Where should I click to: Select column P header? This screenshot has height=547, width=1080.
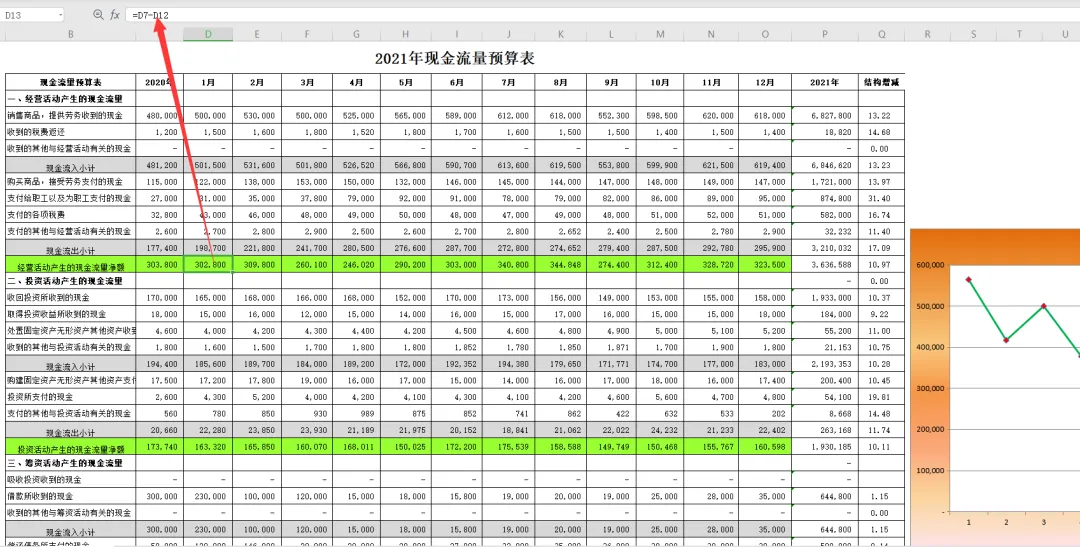coord(824,34)
